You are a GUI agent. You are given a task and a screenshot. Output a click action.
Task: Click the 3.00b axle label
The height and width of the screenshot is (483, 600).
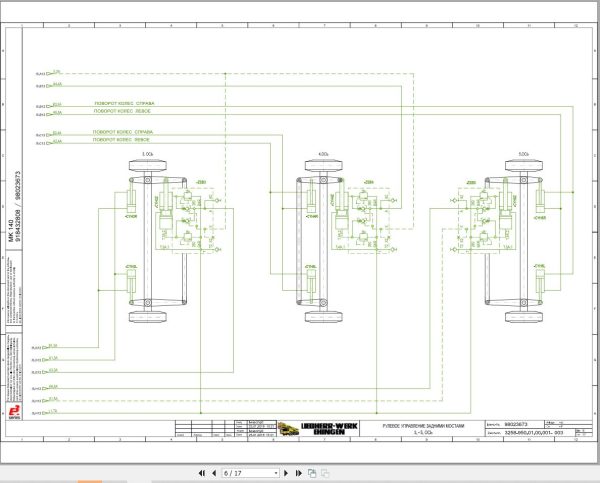(147, 154)
